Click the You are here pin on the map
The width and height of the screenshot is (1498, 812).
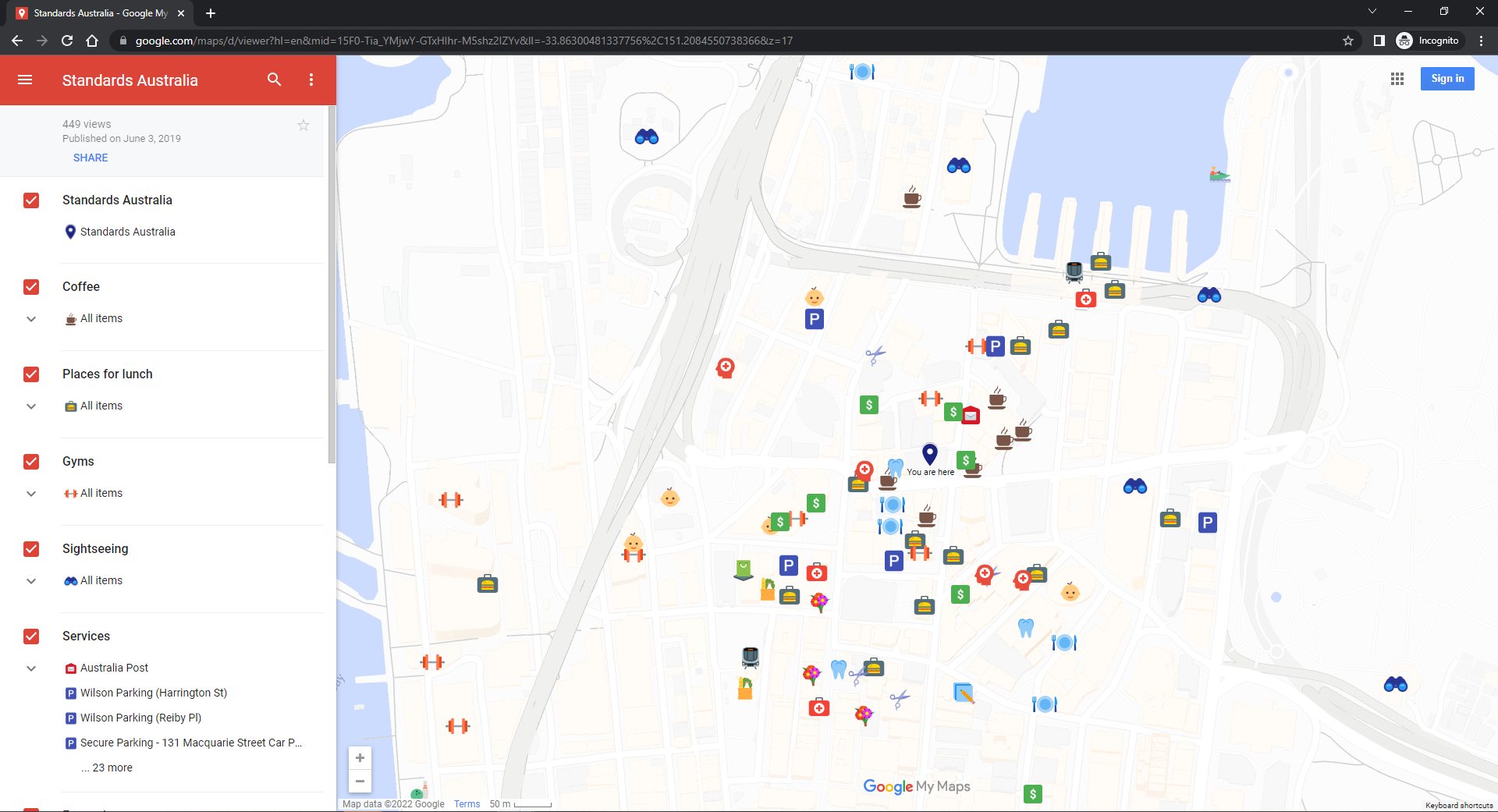pyautogui.click(x=930, y=454)
